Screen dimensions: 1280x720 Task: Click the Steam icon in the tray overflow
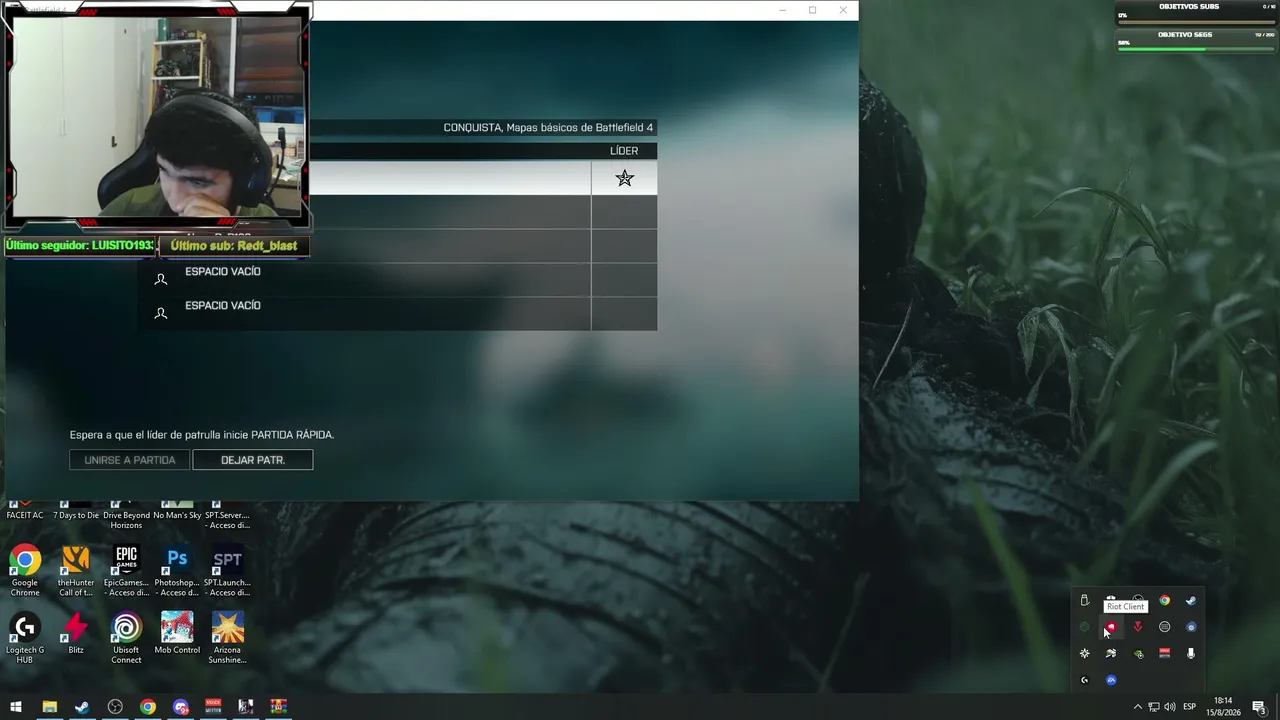1191,601
